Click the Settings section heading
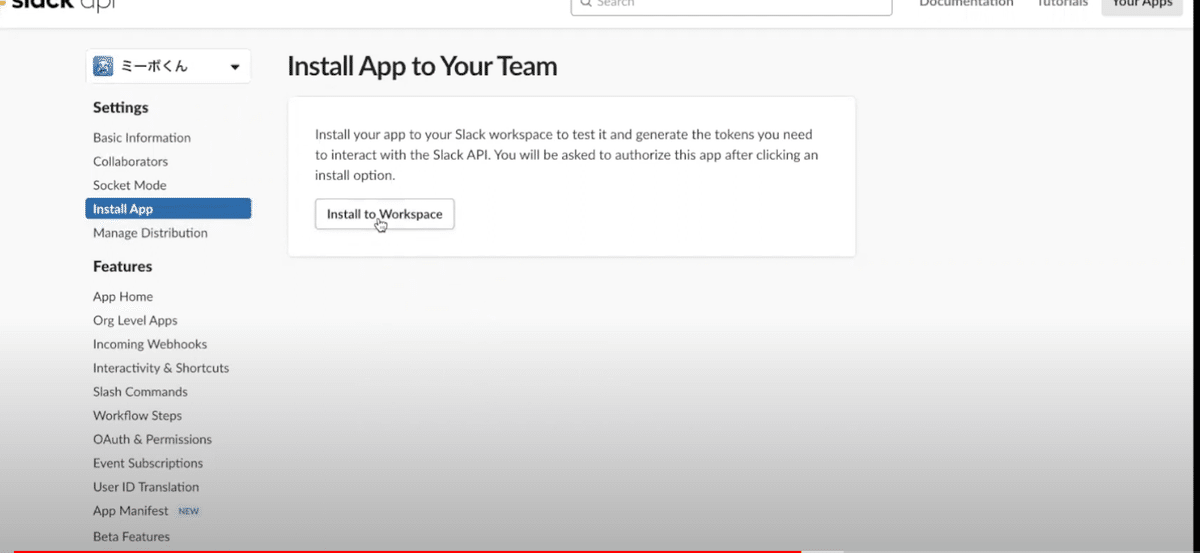This screenshot has width=1200, height=553. click(121, 108)
